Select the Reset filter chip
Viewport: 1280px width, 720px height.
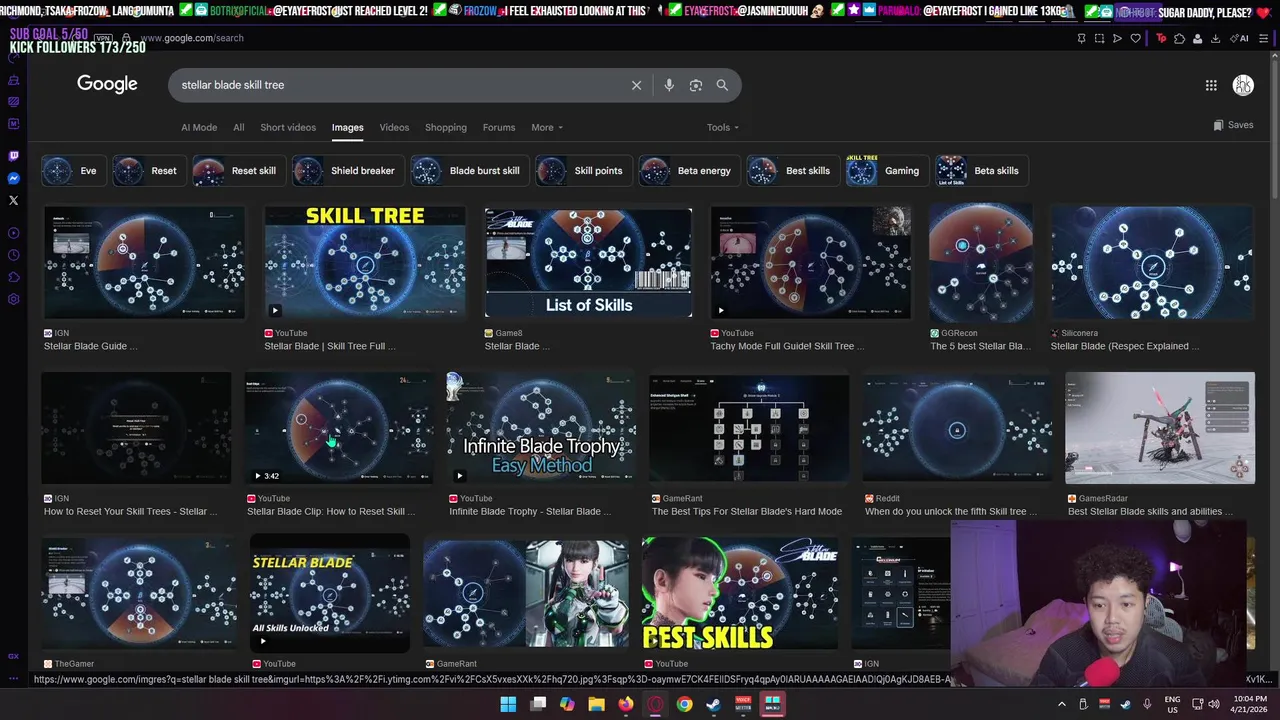[x=149, y=171]
